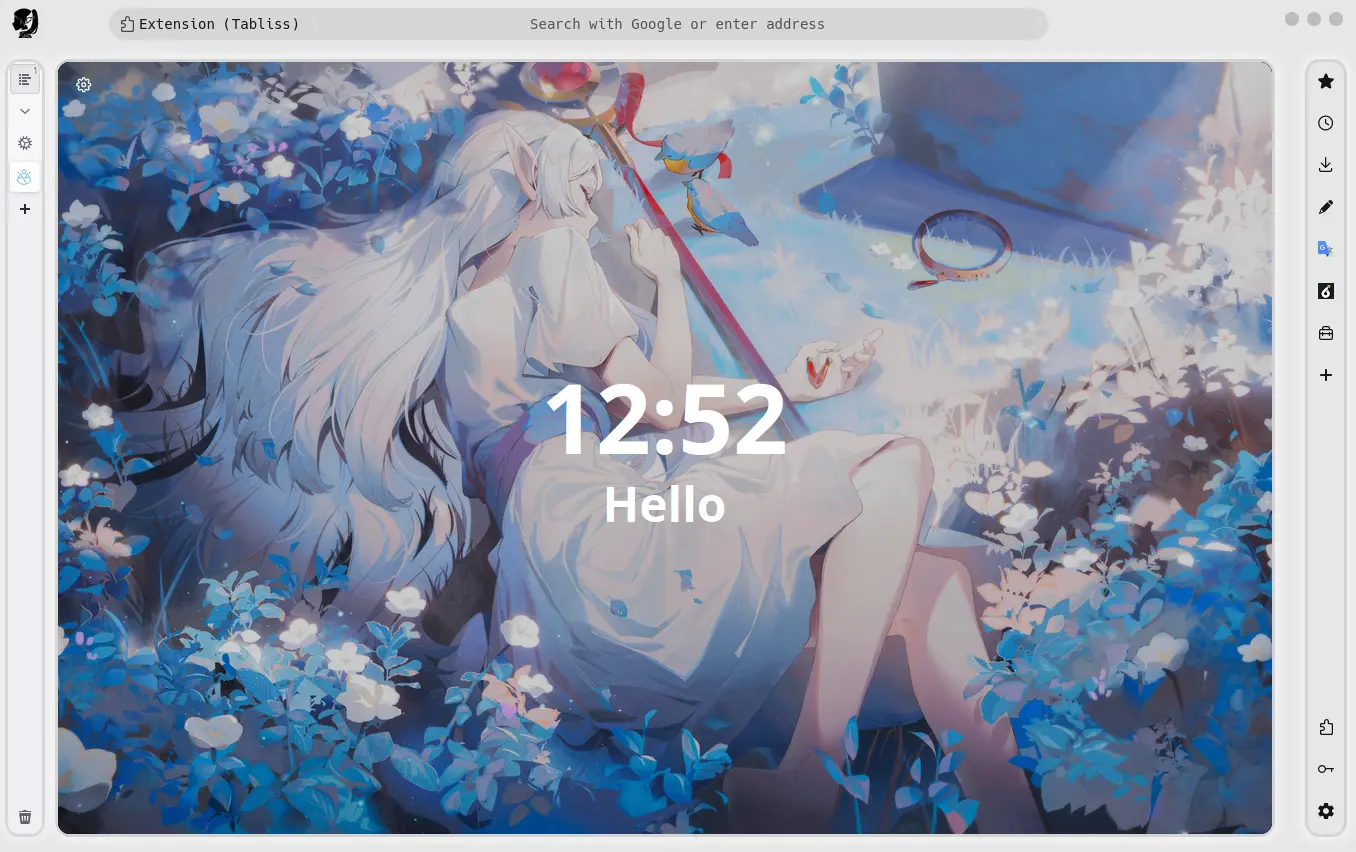Viewport: 1356px width, 852px height.
Task: Open the toolbox briefcase icon on the right
Action: click(1325, 333)
